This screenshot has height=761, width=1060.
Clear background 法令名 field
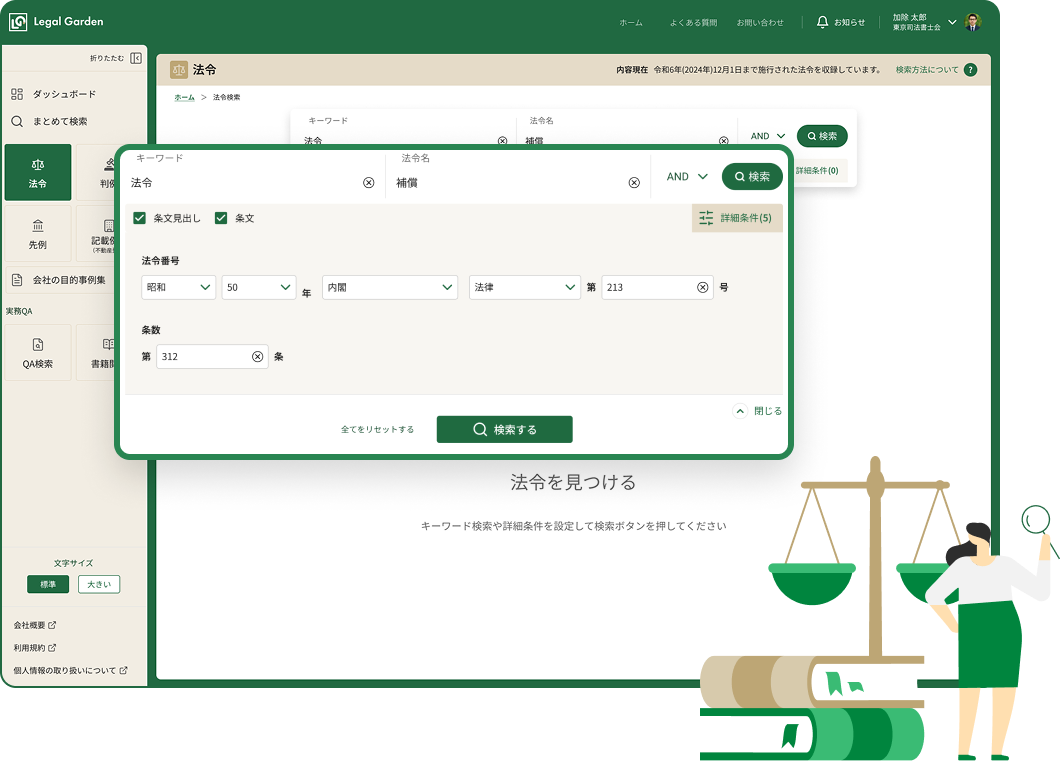pos(723,141)
